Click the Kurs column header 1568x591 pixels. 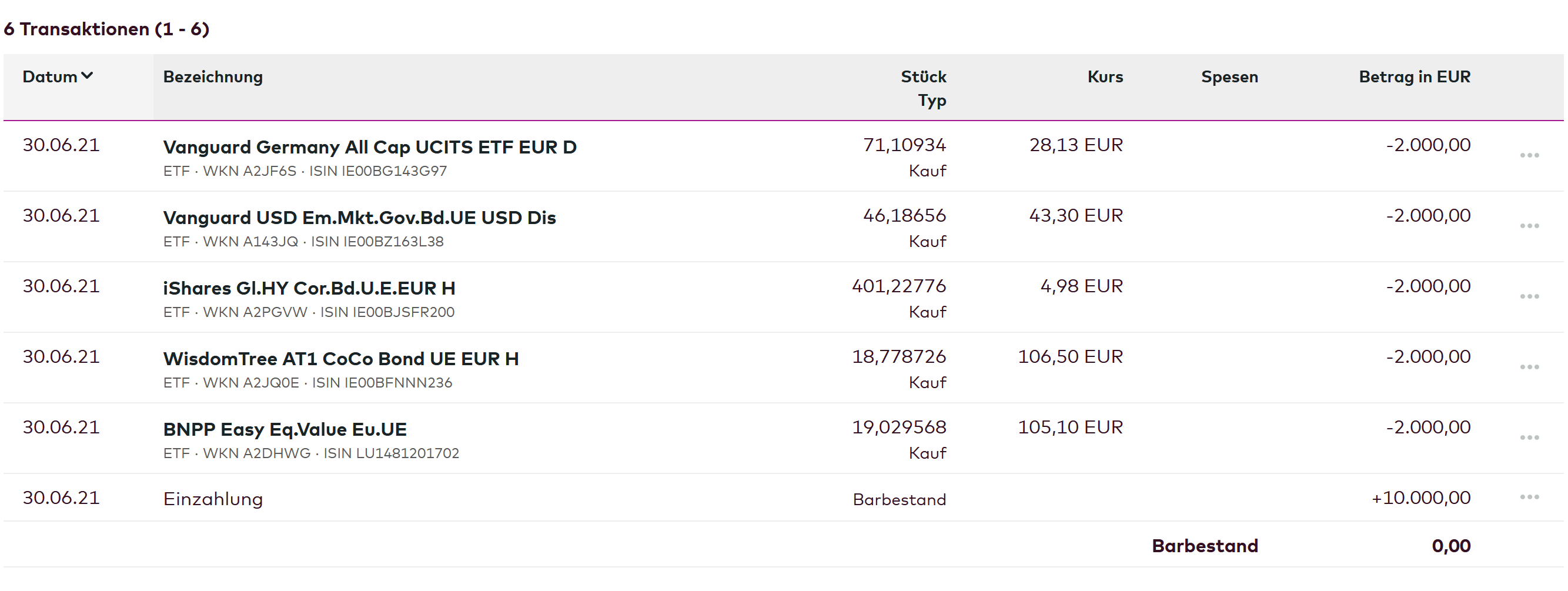pos(1104,76)
